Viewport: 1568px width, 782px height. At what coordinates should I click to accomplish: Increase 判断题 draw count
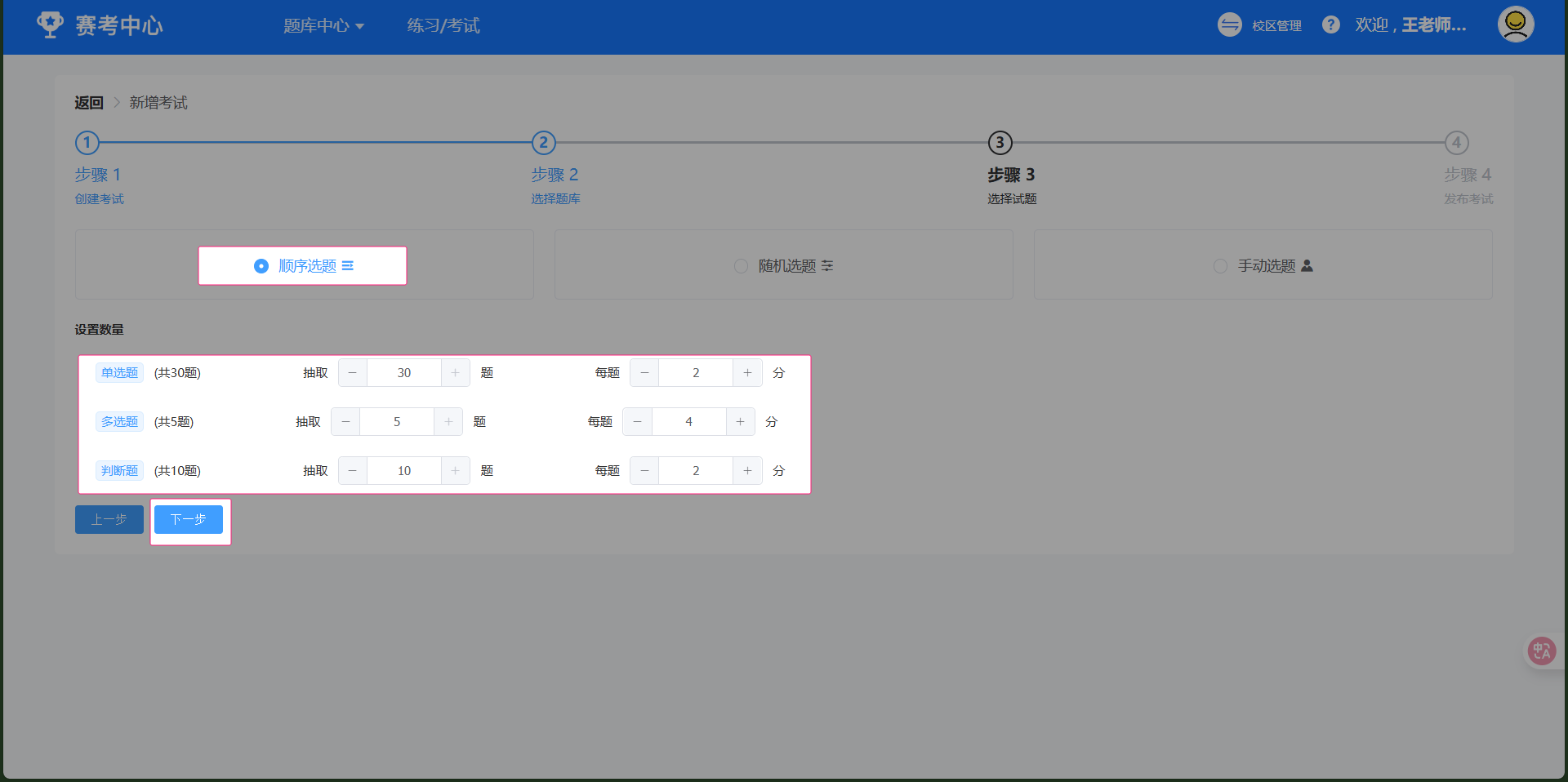point(456,471)
